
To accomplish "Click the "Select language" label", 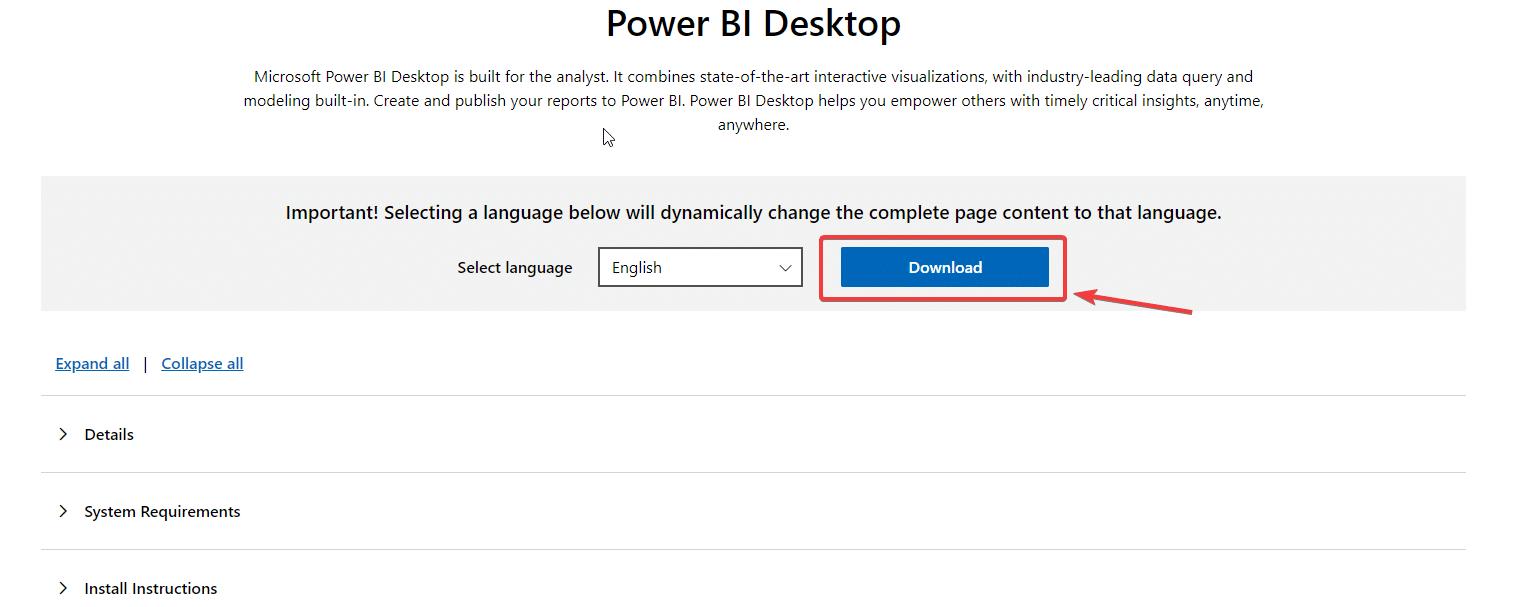I will coord(514,267).
